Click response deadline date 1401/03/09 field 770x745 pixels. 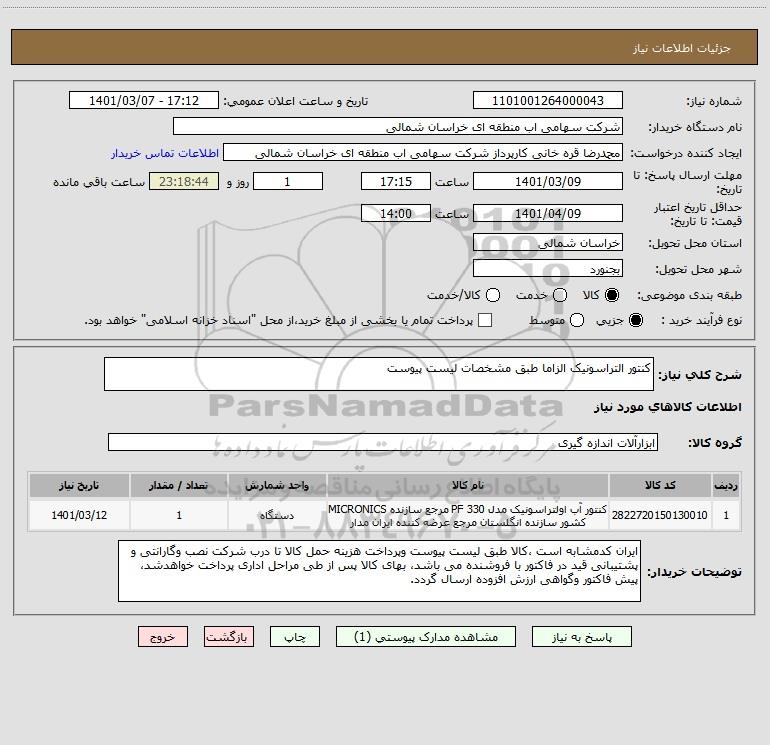click(x=548, y=181)
